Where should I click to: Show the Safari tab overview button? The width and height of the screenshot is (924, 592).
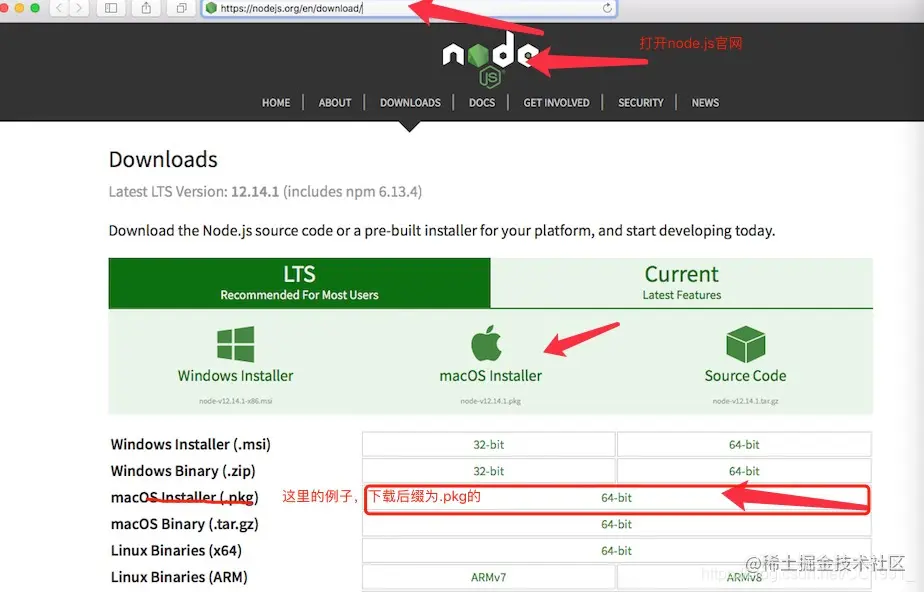182,8
